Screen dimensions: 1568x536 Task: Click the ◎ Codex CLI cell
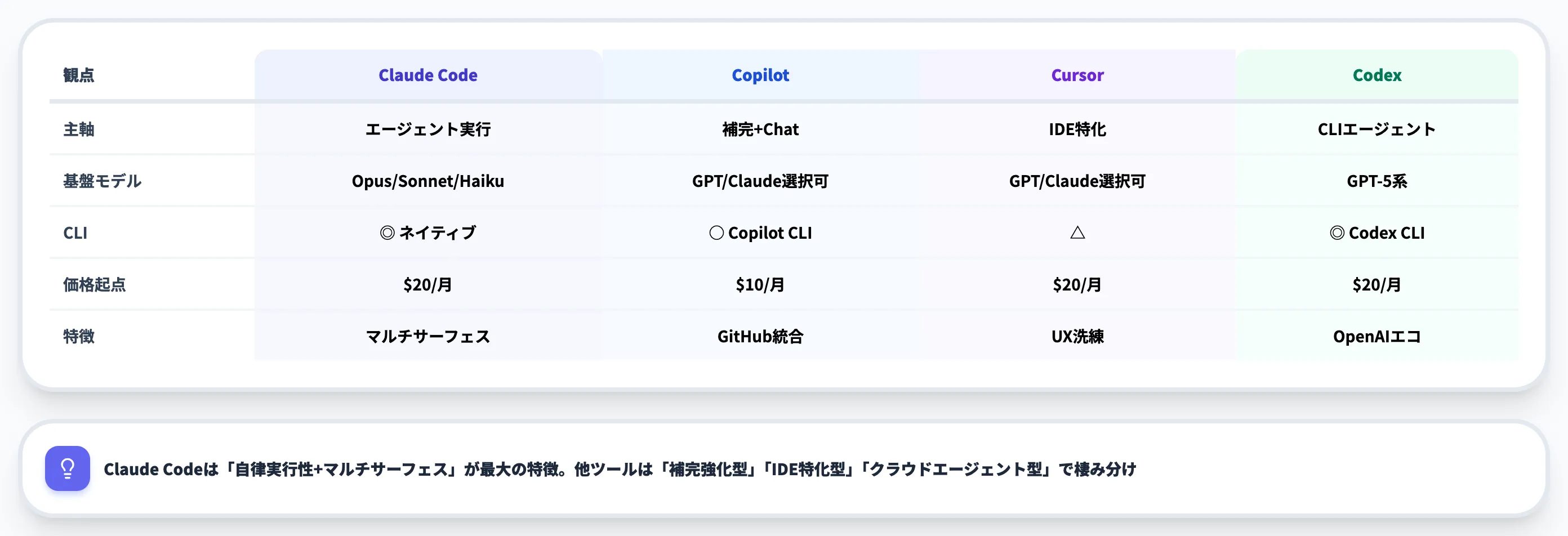1377,233
